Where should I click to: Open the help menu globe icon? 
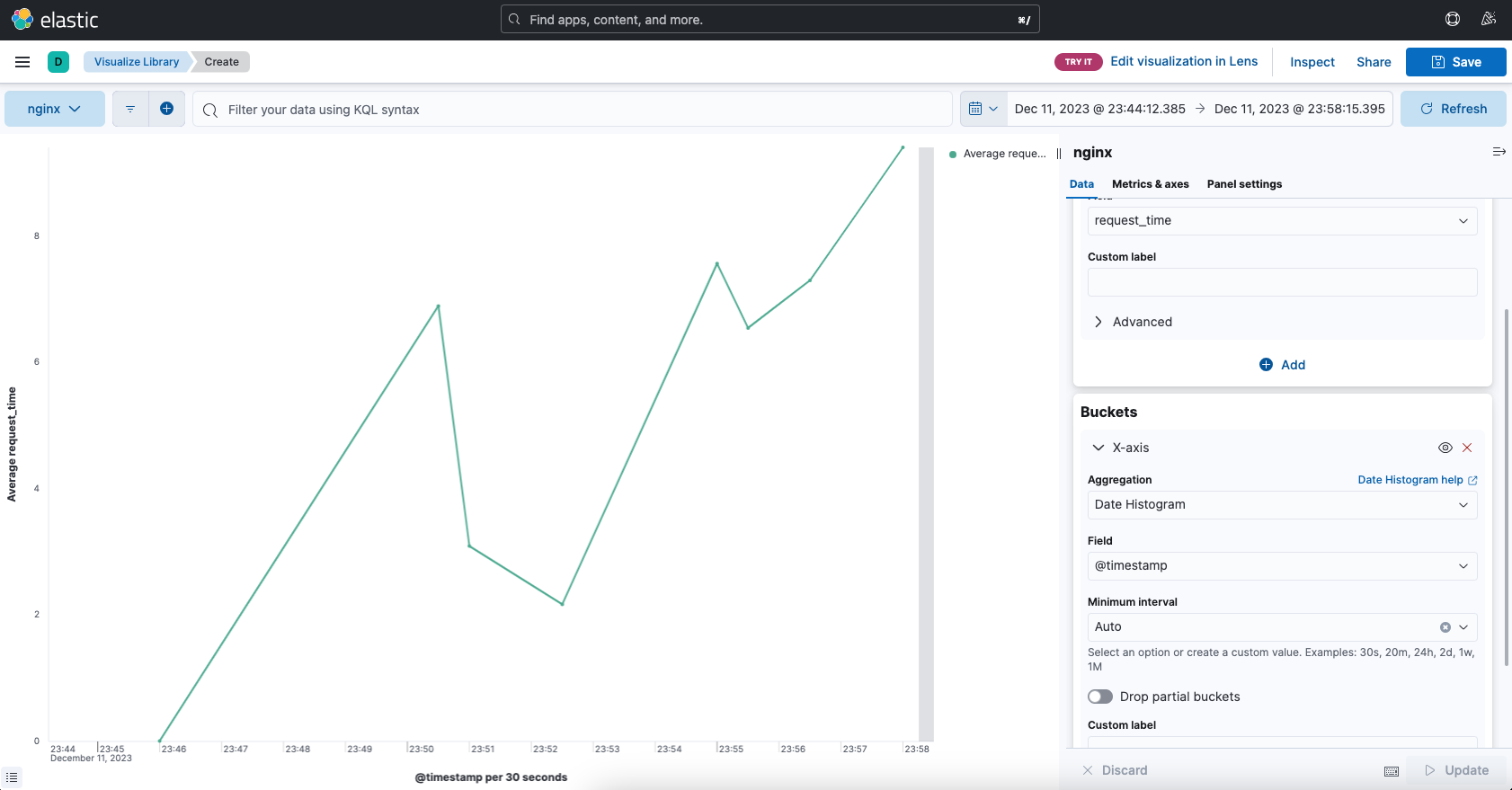tap(1453, 19)
